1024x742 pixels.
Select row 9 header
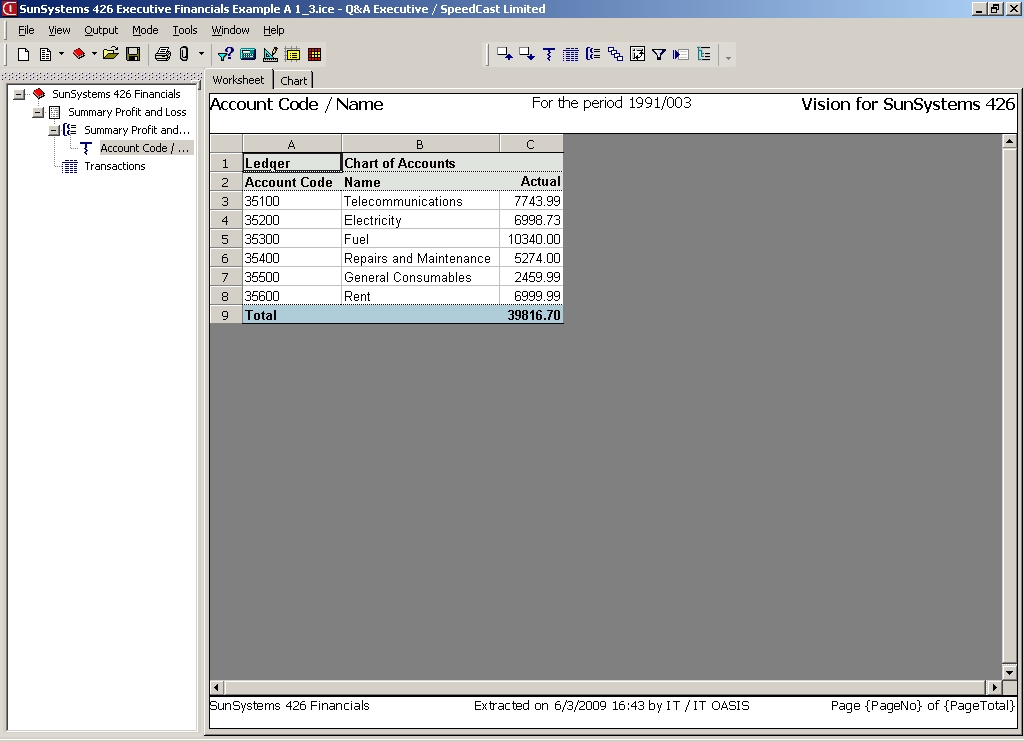pos(225,315)
